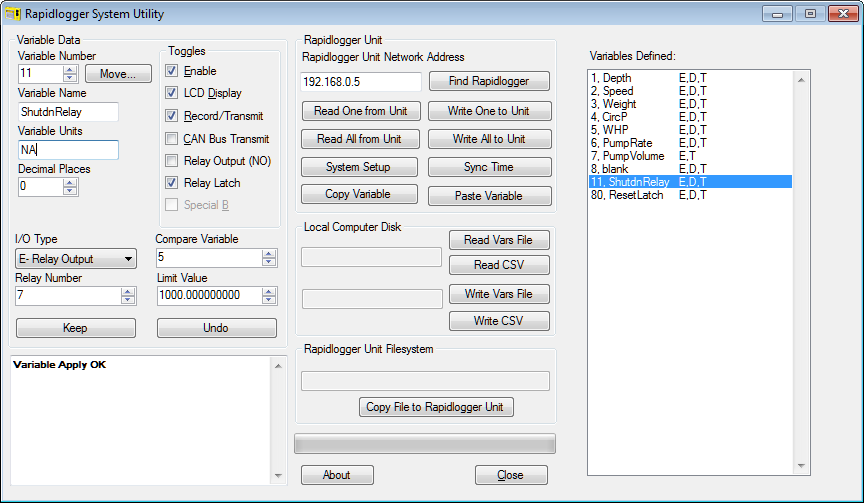Increase the Relay Number spinner
The height and width of the screenshot is (503, 864).
[x=128, y=292]
